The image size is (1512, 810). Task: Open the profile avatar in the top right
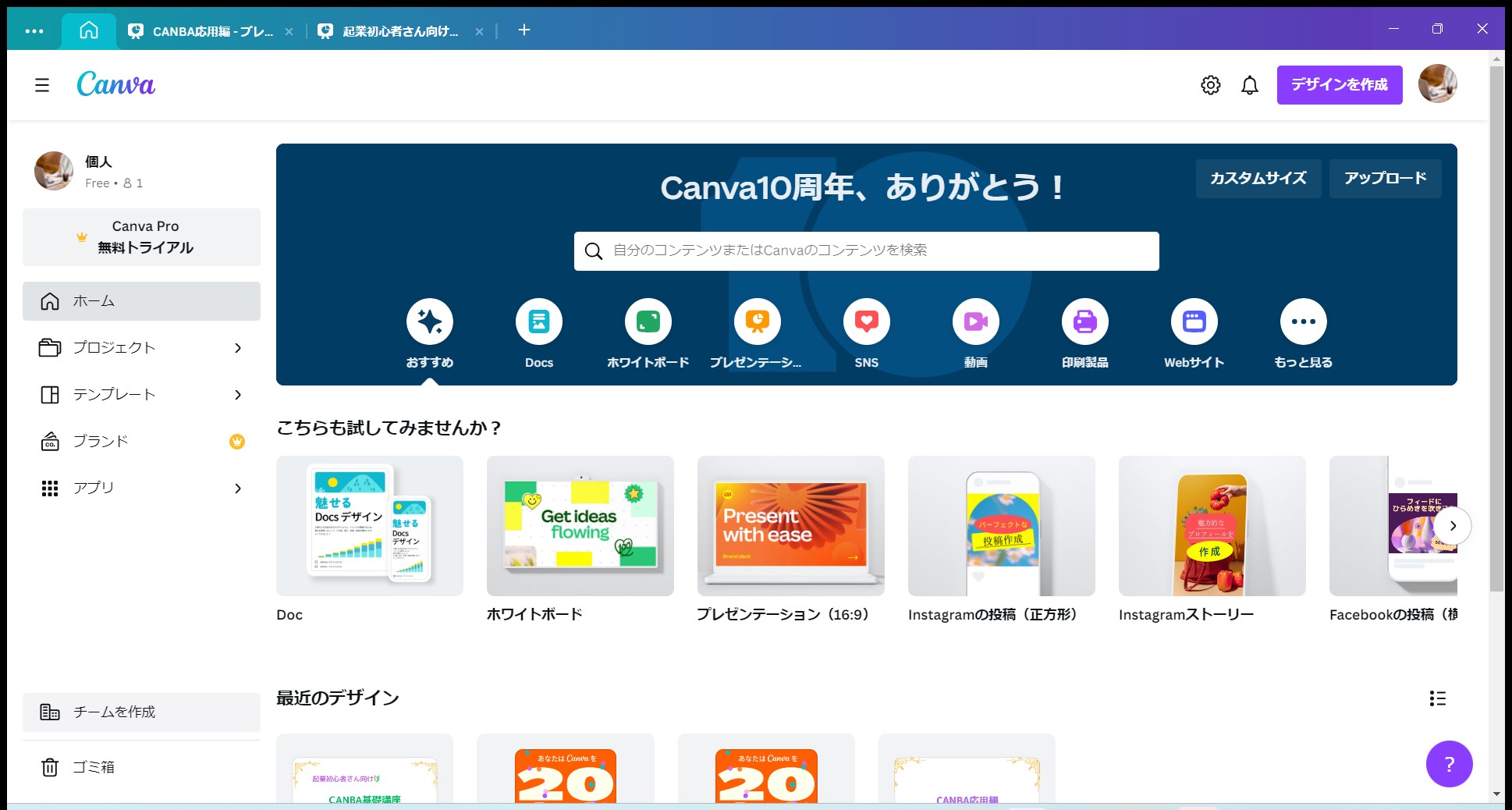pos(1437,84)
